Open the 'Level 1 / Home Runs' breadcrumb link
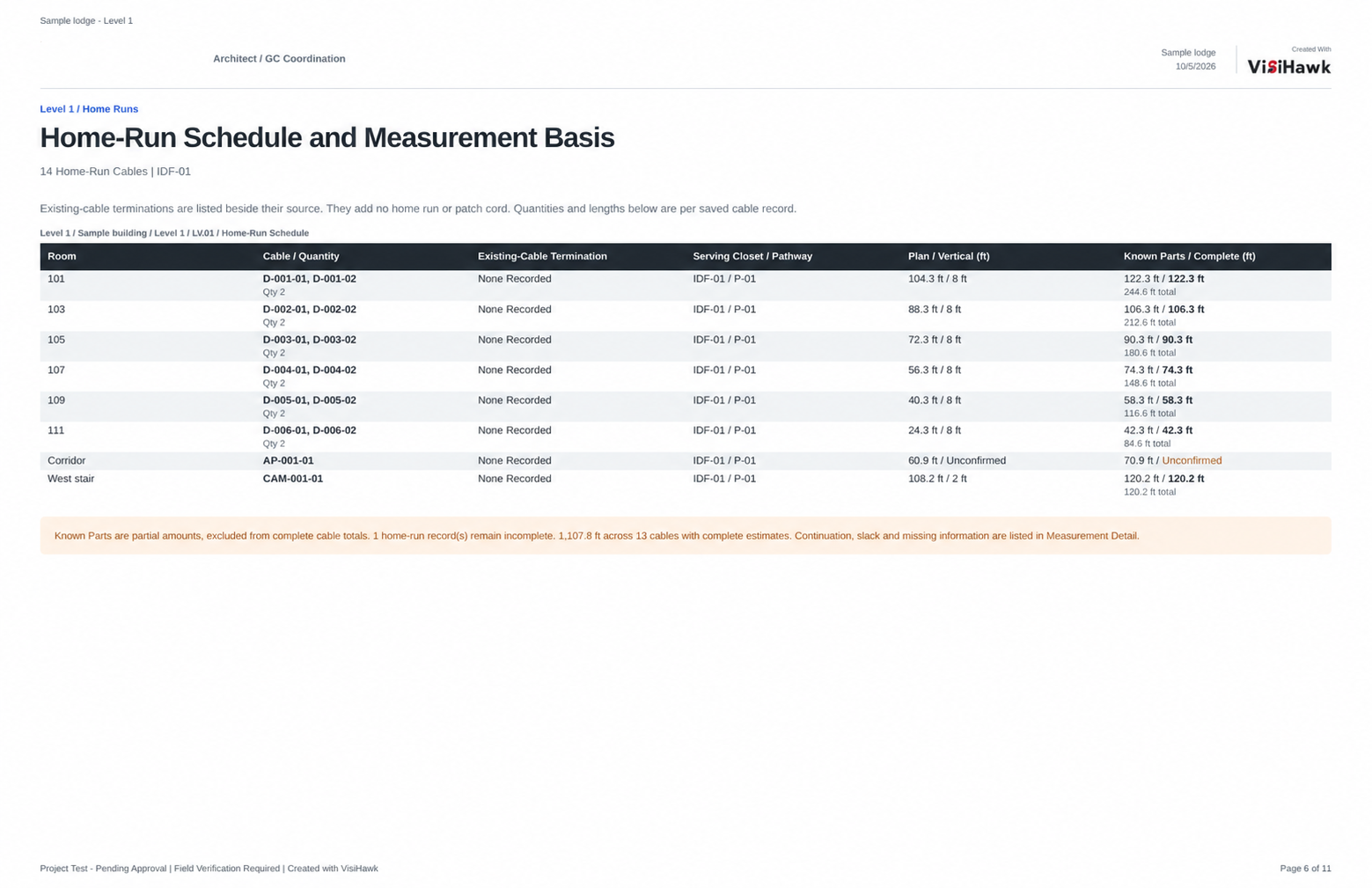 89,109
